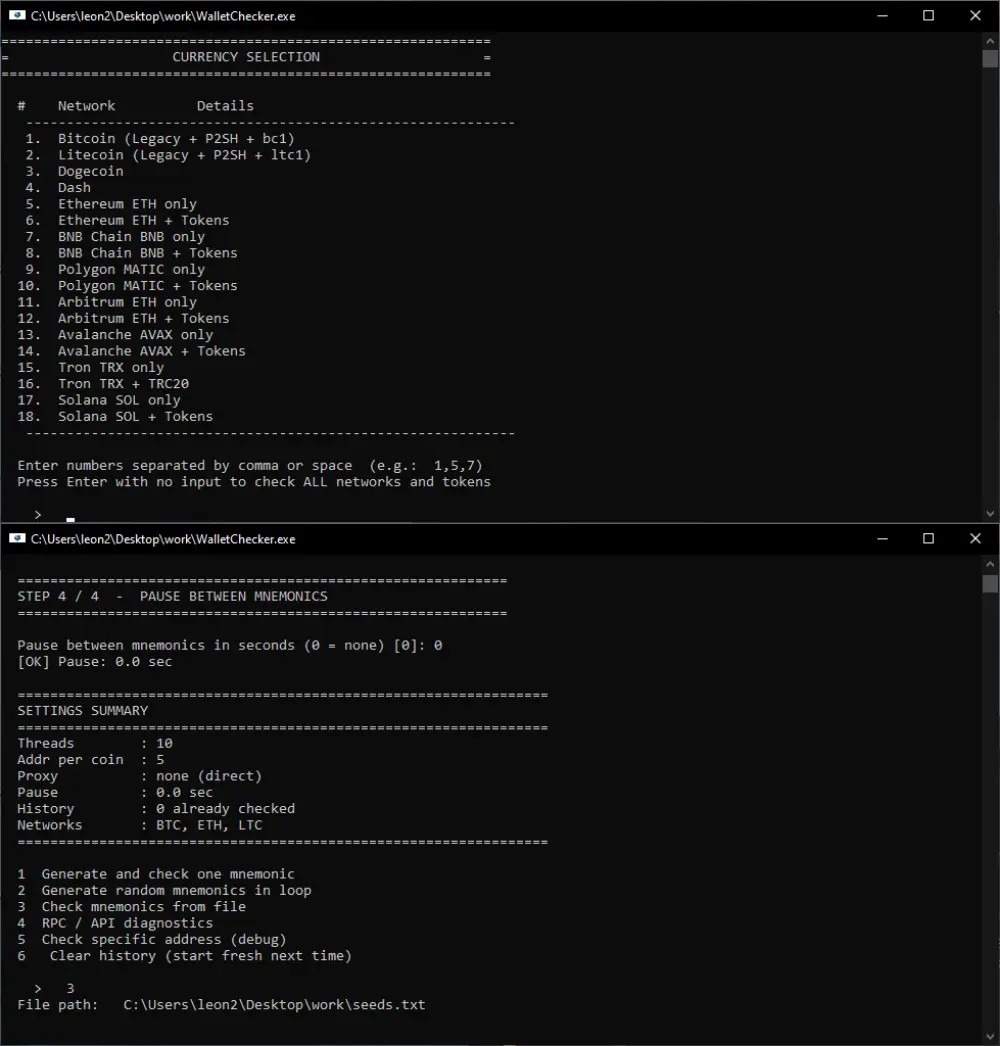The width and height of the screenshot is (1000, 1046).
Task: Click 'Bitcoin (Legacy + P2SH + bc1)' row
Action: click(x=159, y=139)
